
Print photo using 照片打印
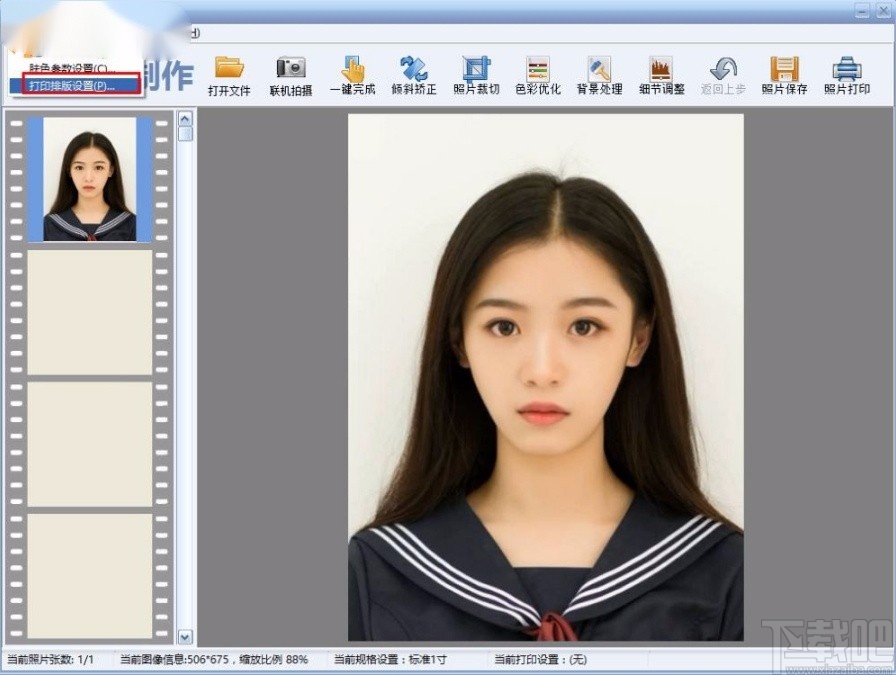click(x=846, y=76)
